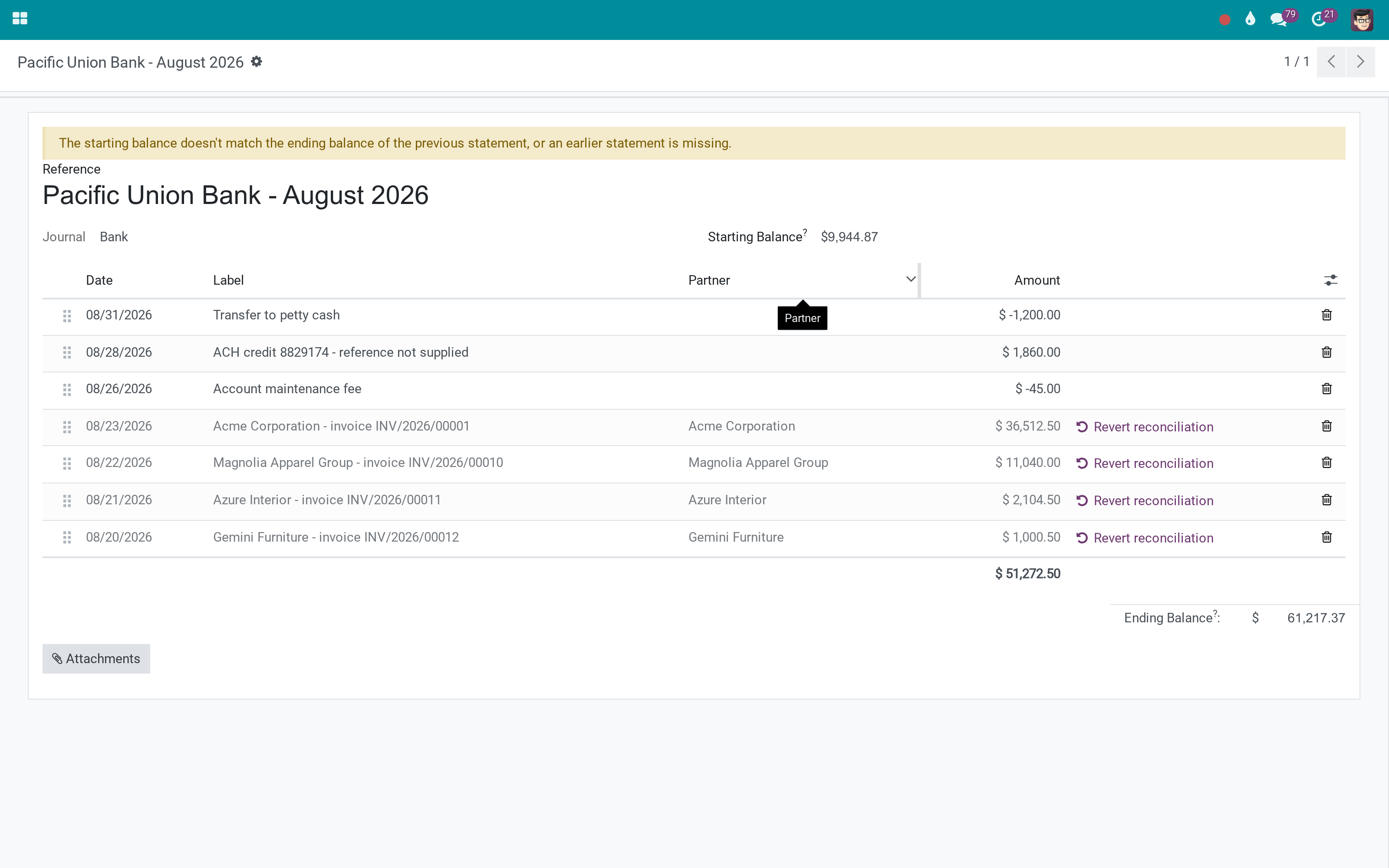Sort by the Date column header
This screenshot has height=868, width=1389.
coord(99,280)
